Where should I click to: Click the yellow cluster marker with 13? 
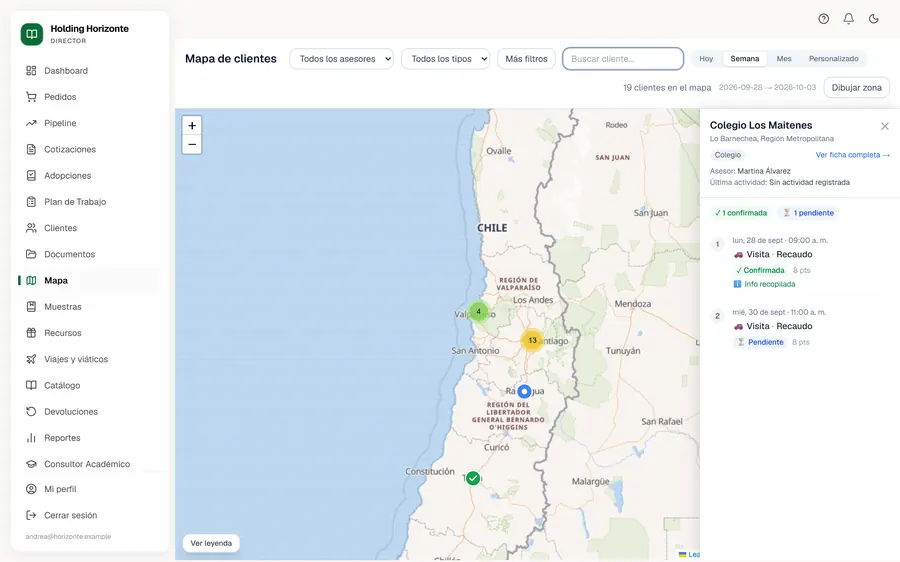pyautogui.click(x=532, y=340)
